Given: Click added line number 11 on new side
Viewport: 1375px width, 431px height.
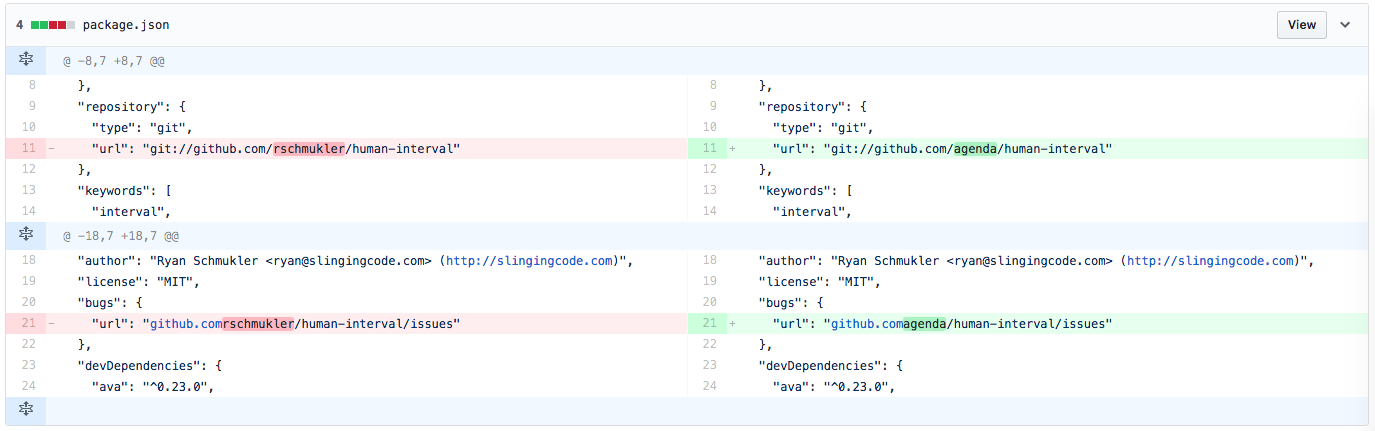Looking at the screenshot, I should click(x=708, y=149).
